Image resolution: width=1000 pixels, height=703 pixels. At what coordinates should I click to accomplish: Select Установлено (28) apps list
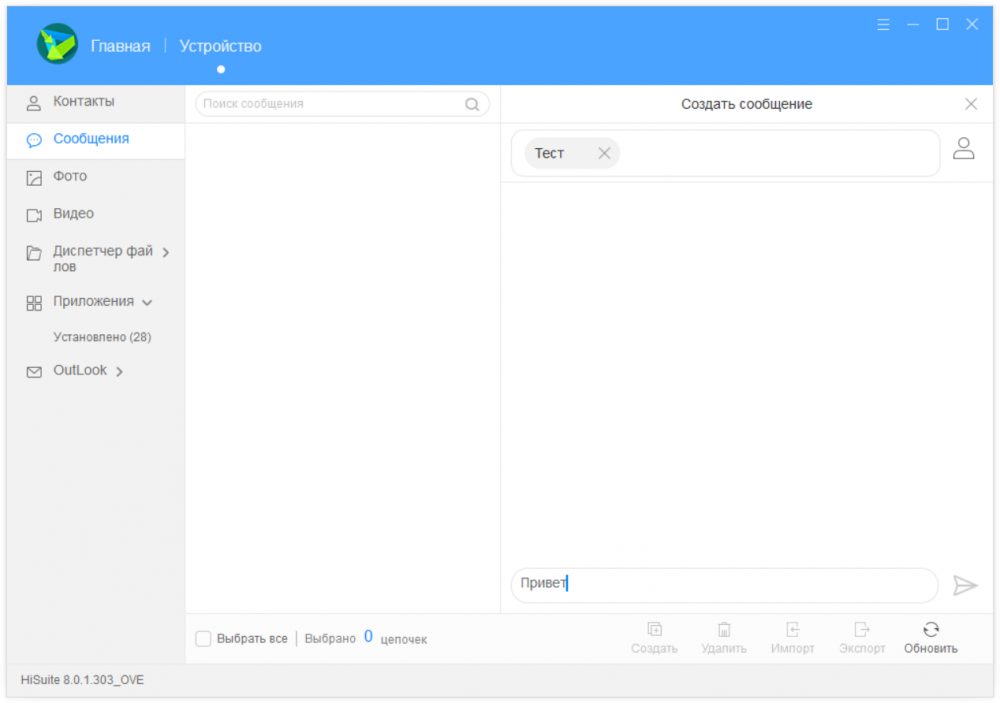coord(102,337)
